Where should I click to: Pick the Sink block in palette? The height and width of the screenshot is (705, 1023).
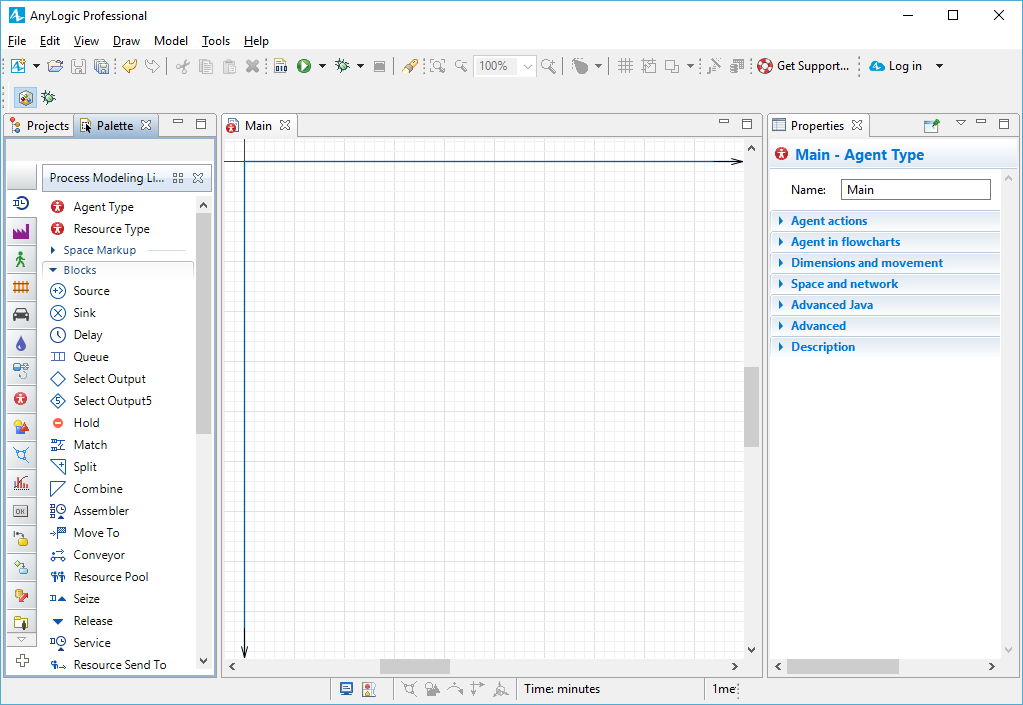[x=72, y=313]
